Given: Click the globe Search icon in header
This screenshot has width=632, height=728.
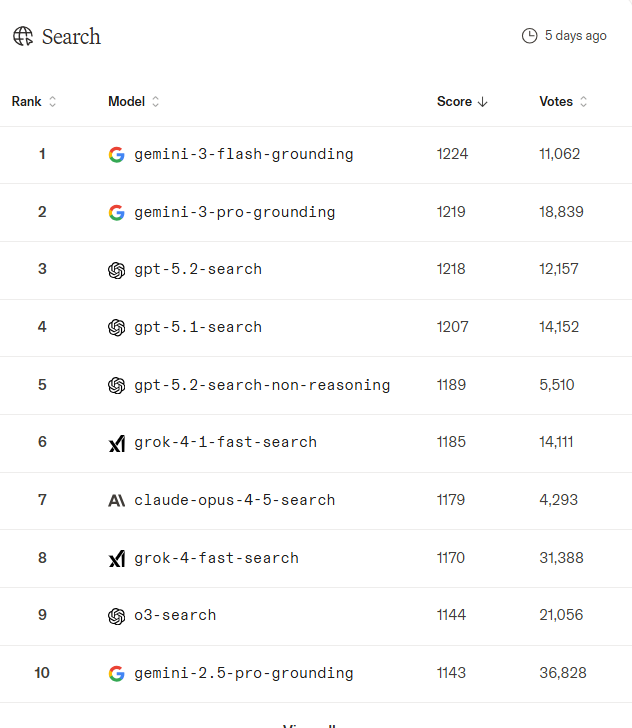Looking at the screenshot, I should [x=23, y=36].
